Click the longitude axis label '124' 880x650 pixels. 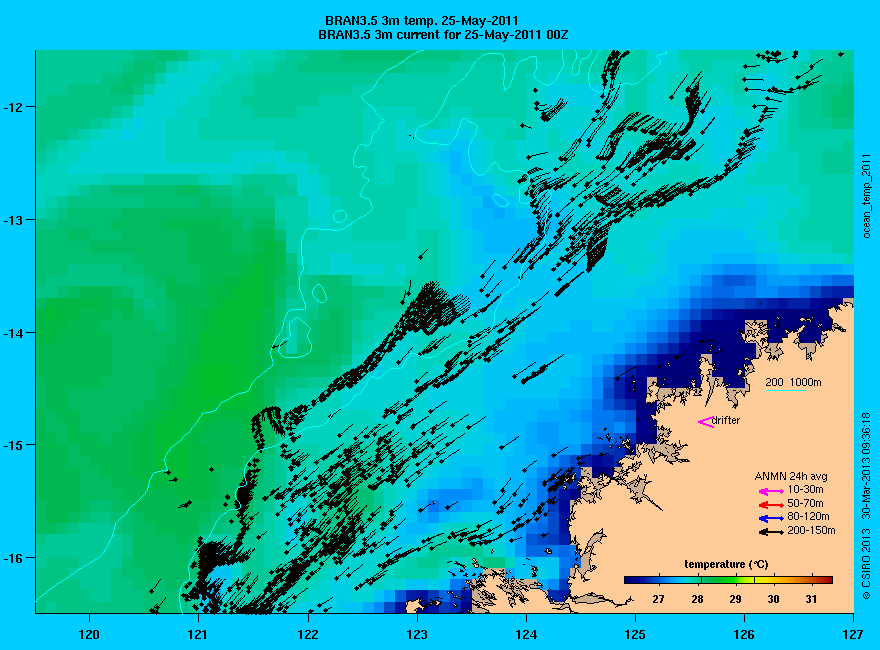tap(526, 635)
